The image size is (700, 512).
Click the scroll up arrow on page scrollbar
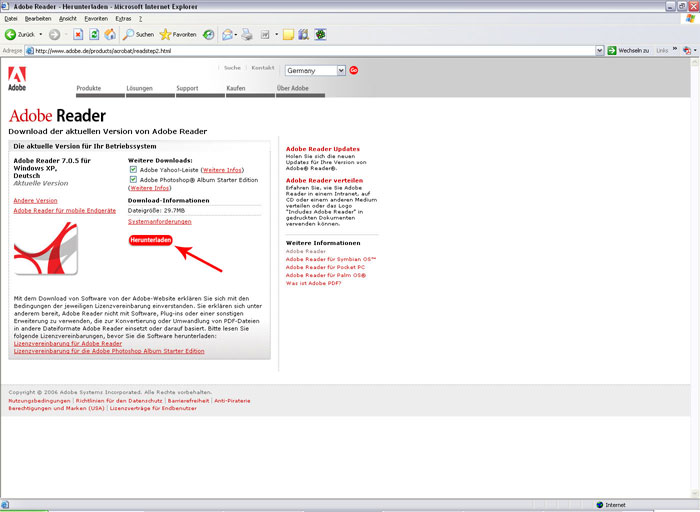tap(695, 62)
